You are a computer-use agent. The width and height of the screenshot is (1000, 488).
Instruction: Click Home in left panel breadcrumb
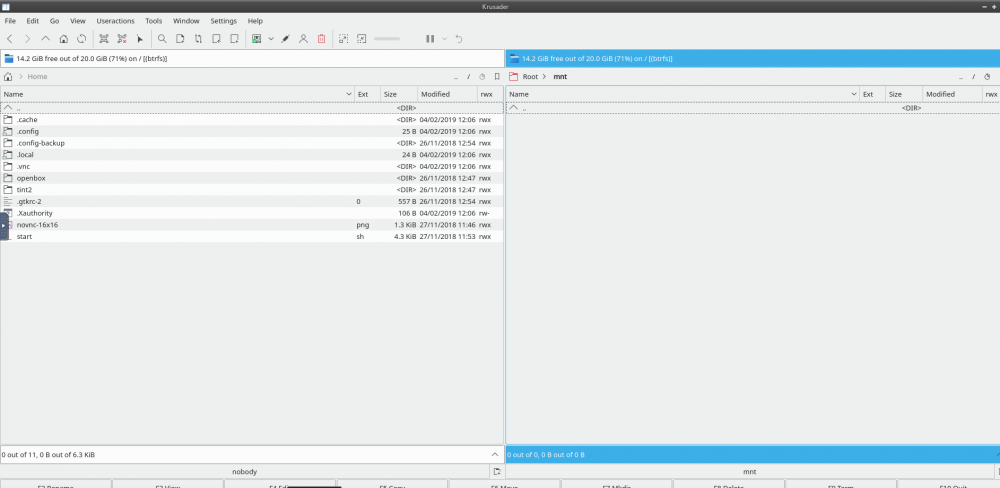click(37, 77)
